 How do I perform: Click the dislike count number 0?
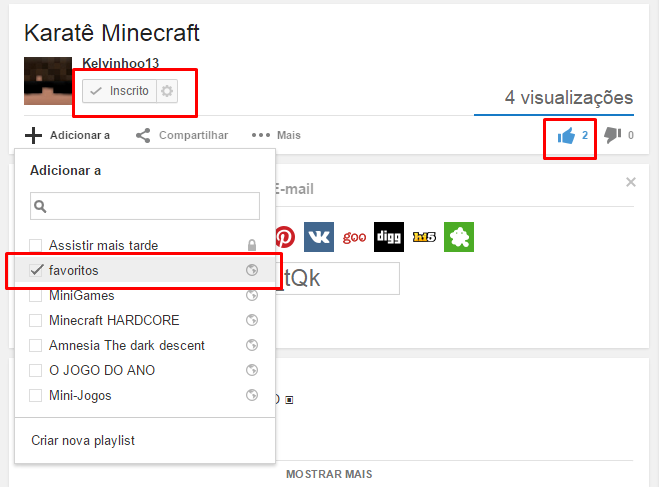pos(631,135)
